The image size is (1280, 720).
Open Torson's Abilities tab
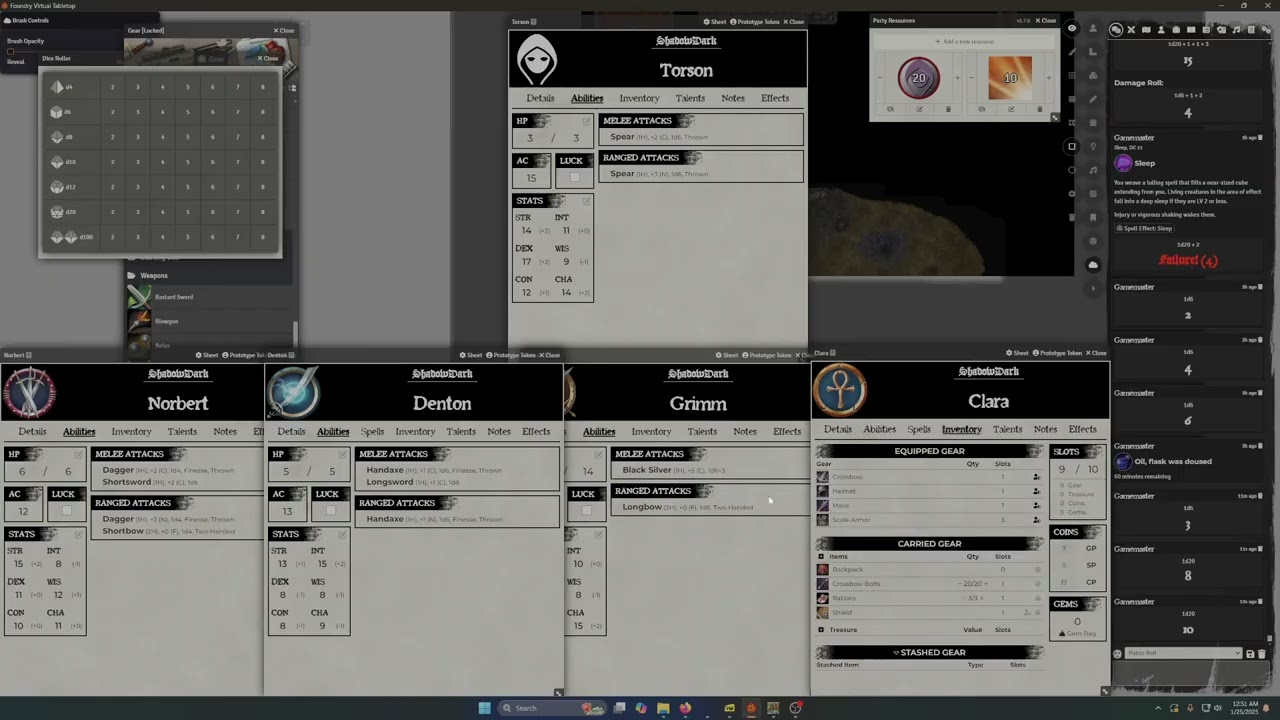587,98
